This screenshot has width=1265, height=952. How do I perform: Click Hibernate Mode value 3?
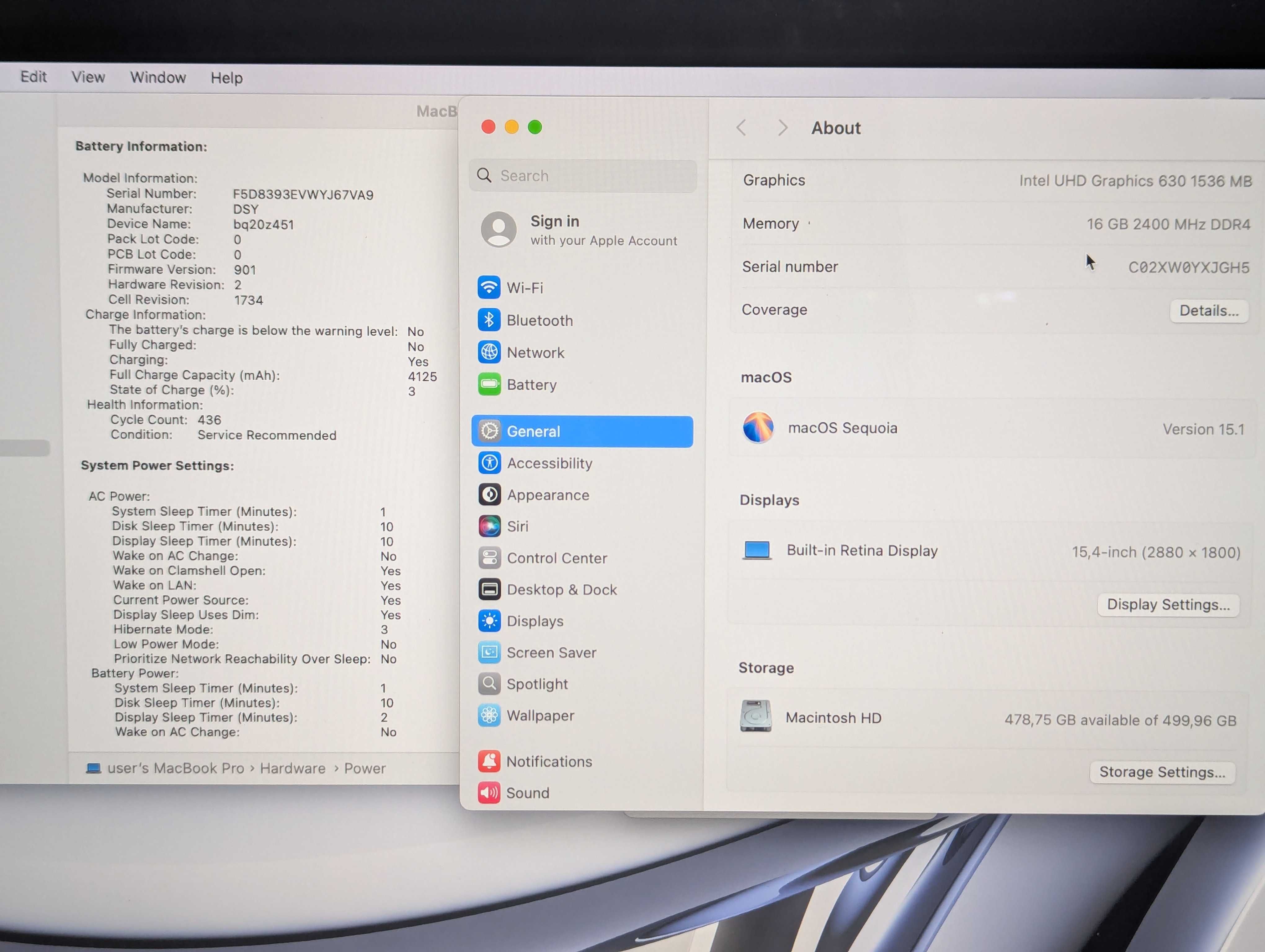click(x=384, y=629)
